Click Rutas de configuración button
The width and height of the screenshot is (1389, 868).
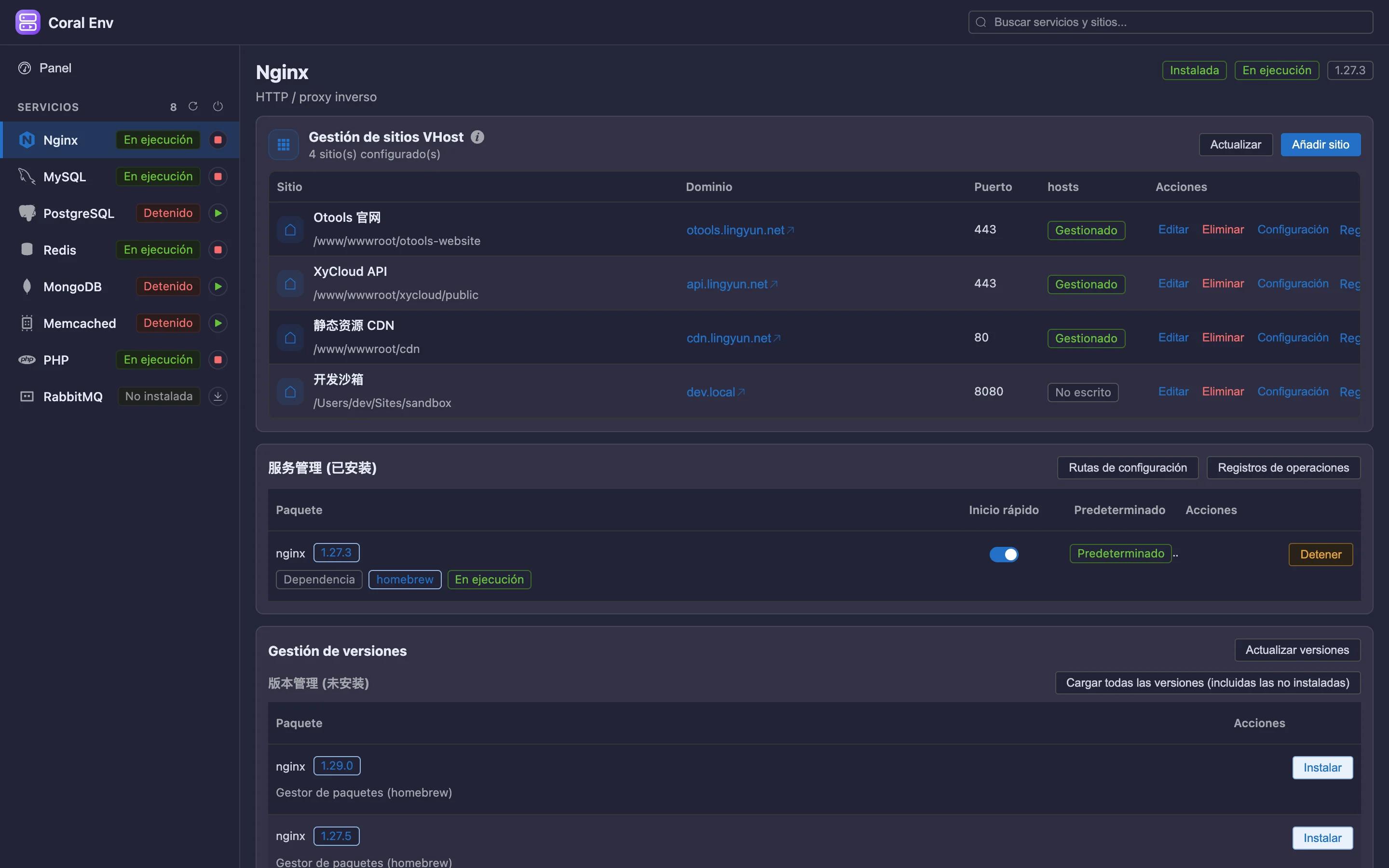(1127, 468)
